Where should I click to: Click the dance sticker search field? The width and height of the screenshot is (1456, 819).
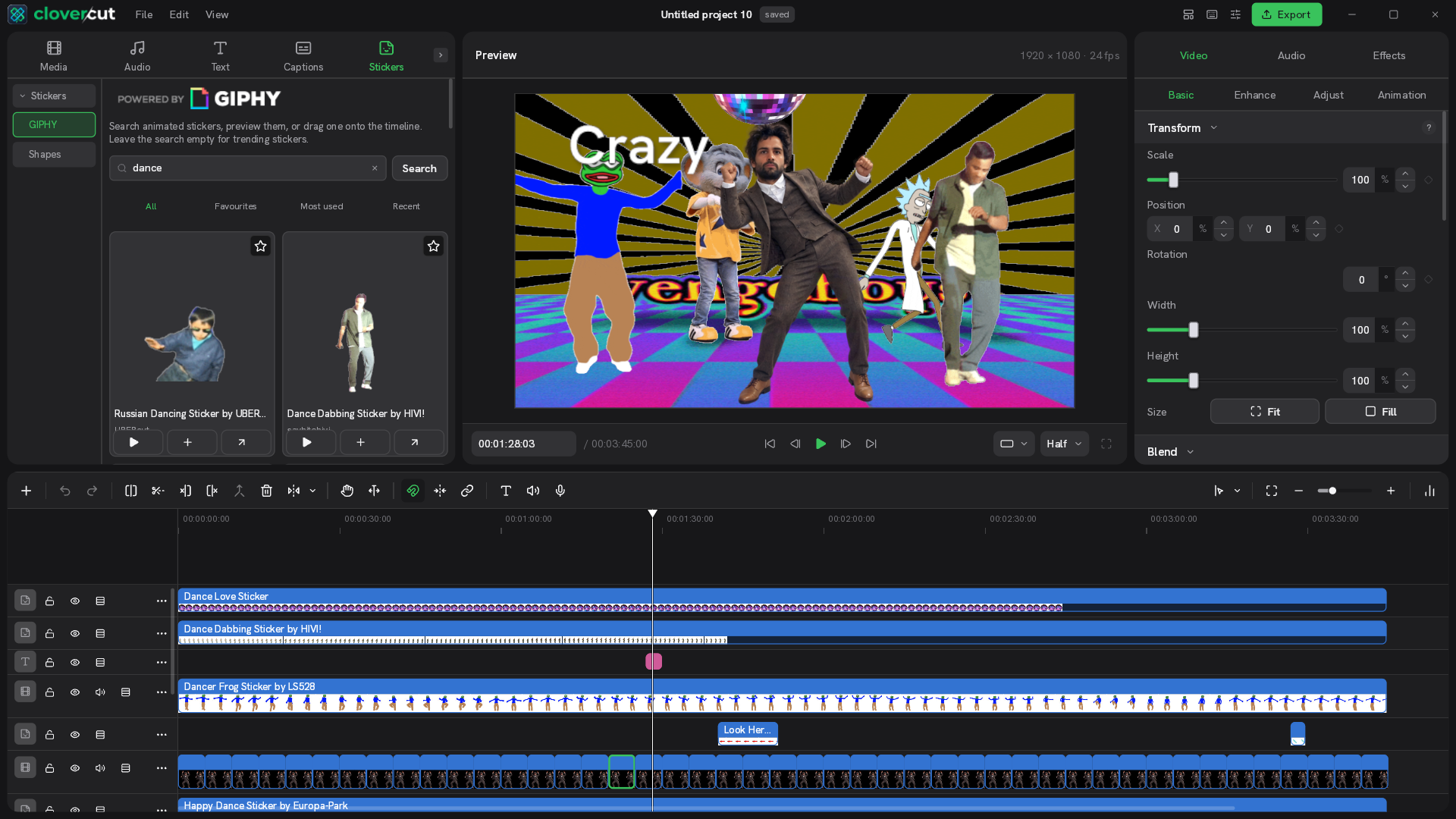248,168
